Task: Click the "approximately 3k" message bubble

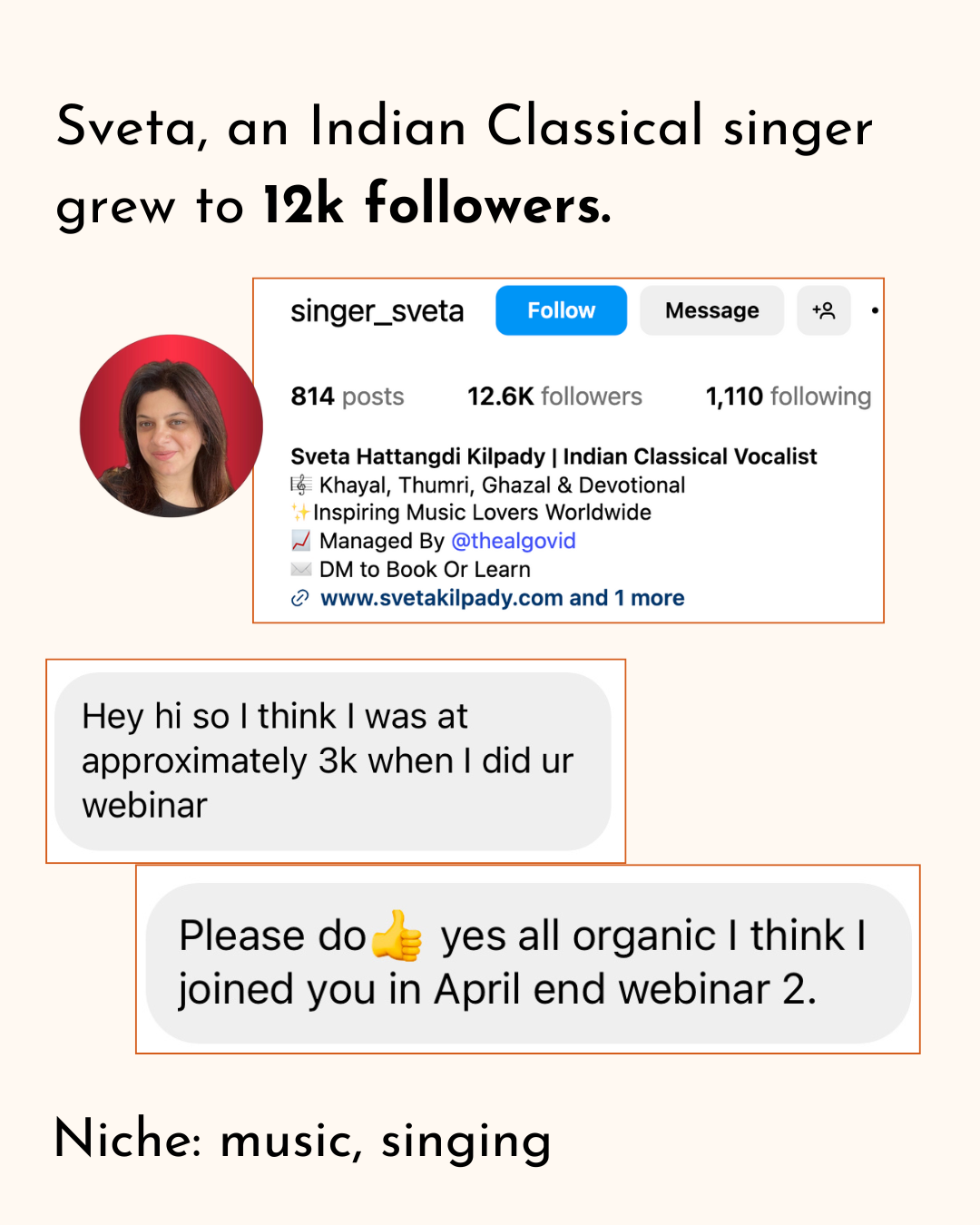Action: pyautogui.click(x=332, y=761)
